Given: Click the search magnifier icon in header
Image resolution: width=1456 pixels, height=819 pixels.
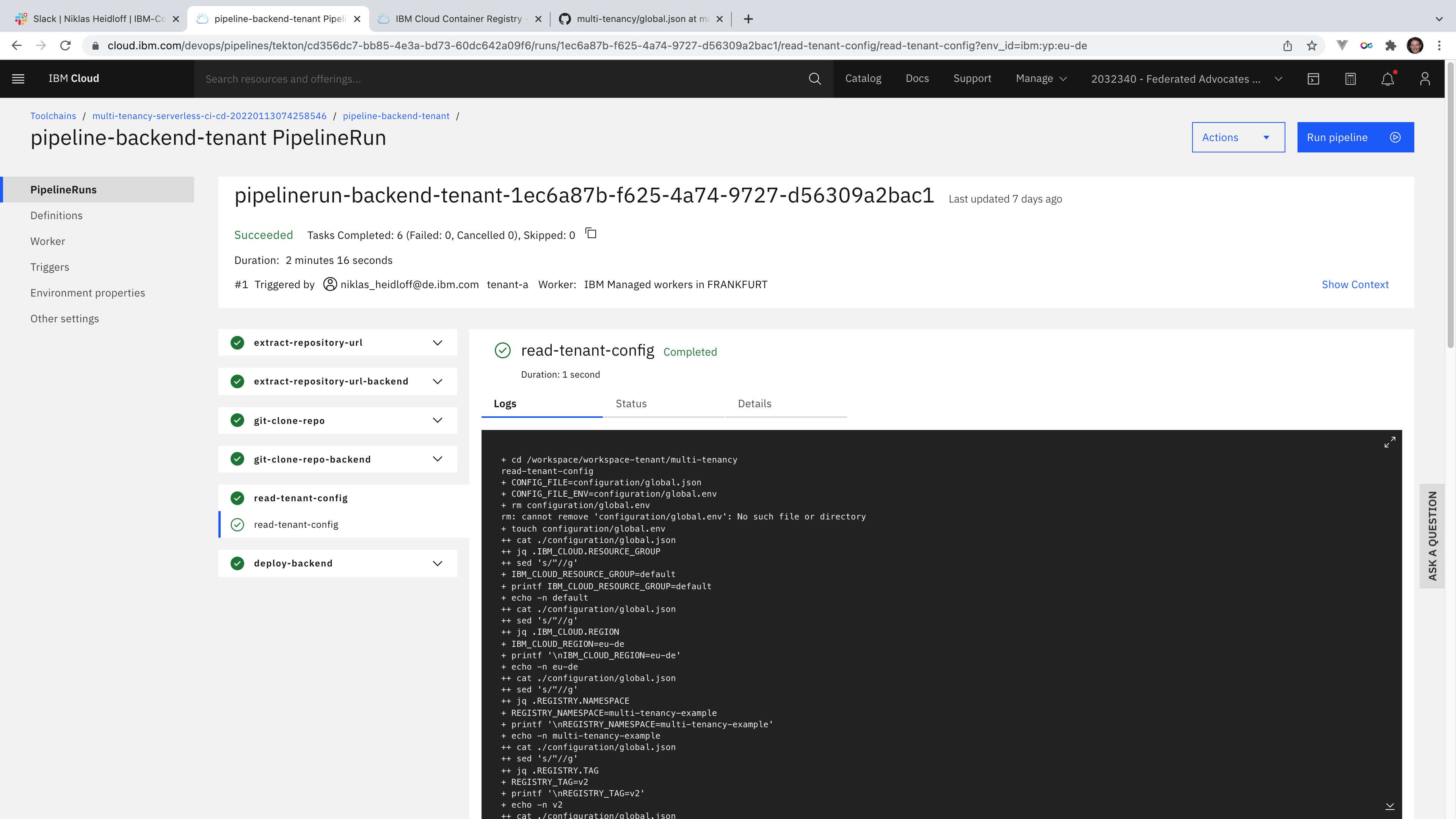Looking at the screenshot, I should tap(814, 78).
